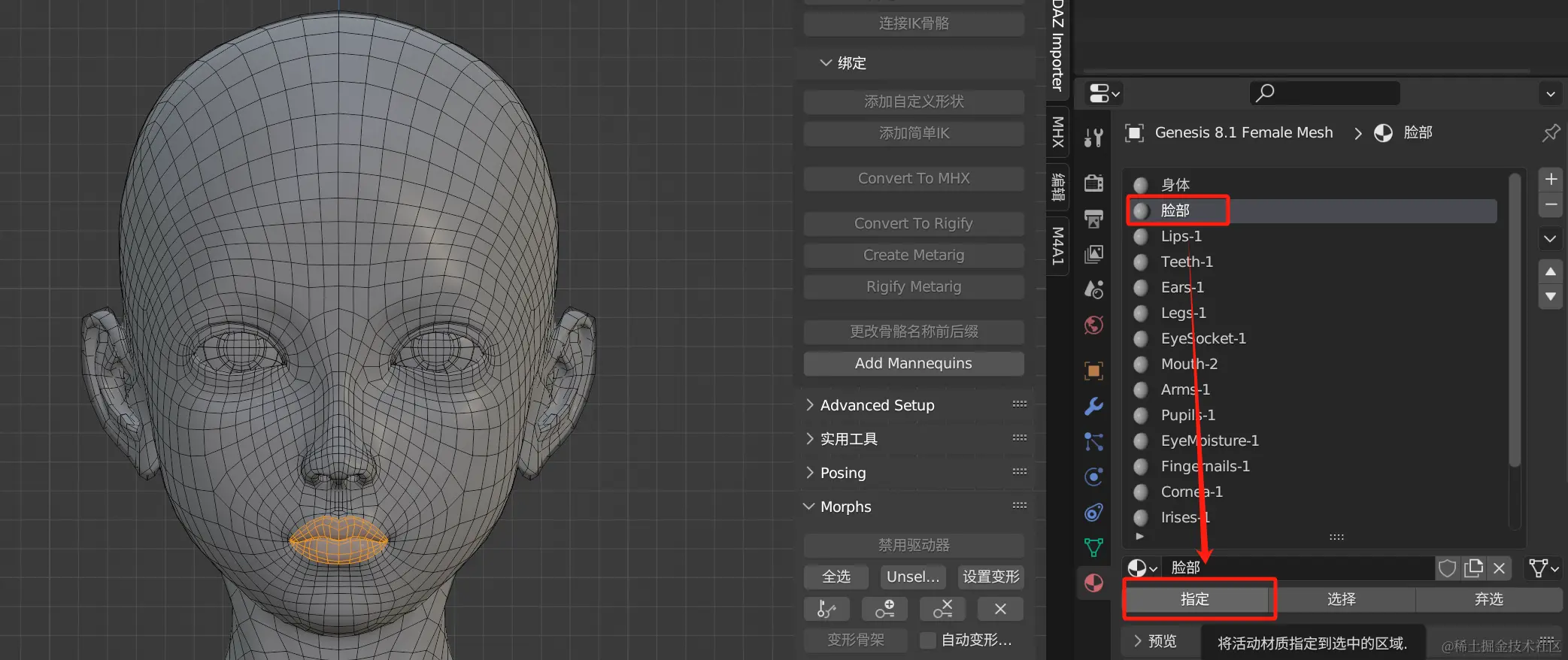Enable the 自动变形 checkbox

click(928, 640)
